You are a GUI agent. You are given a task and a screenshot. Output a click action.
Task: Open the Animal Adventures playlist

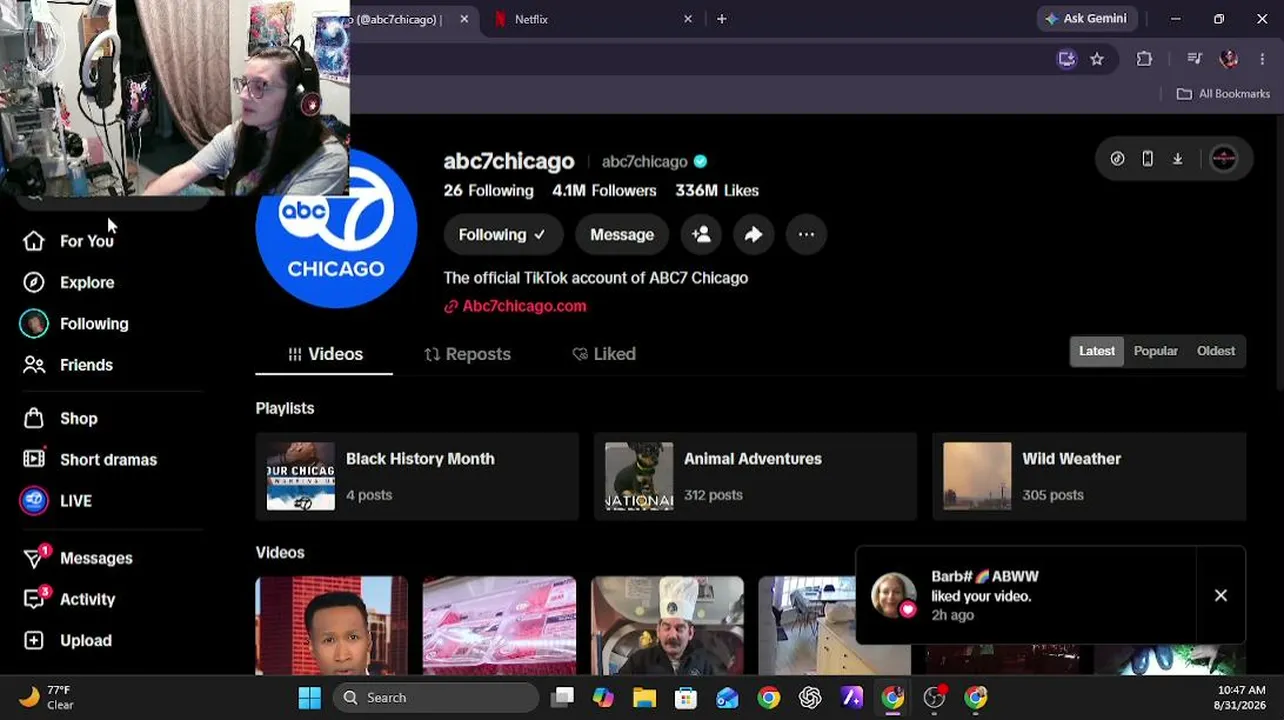(x=755, y=476)
